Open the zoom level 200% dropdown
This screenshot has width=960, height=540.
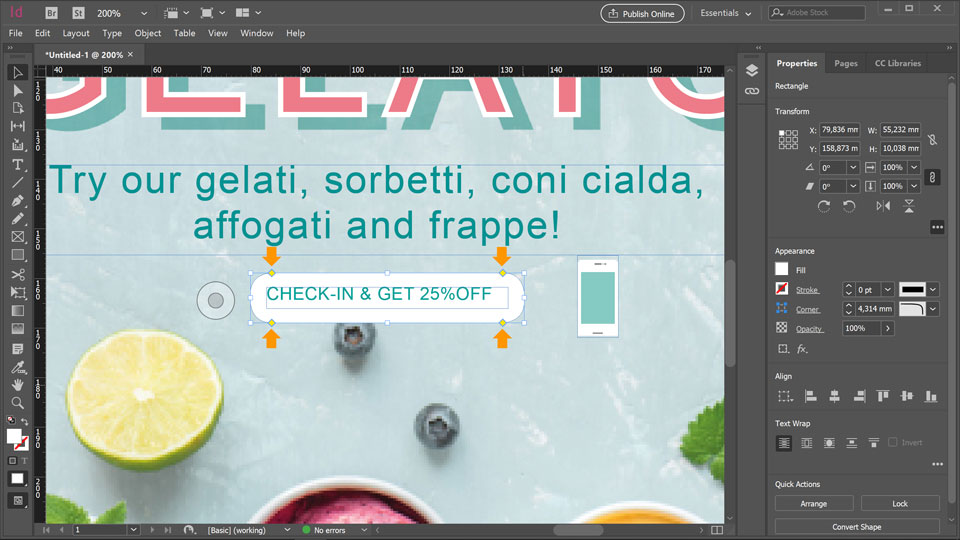tap(144, 13)
